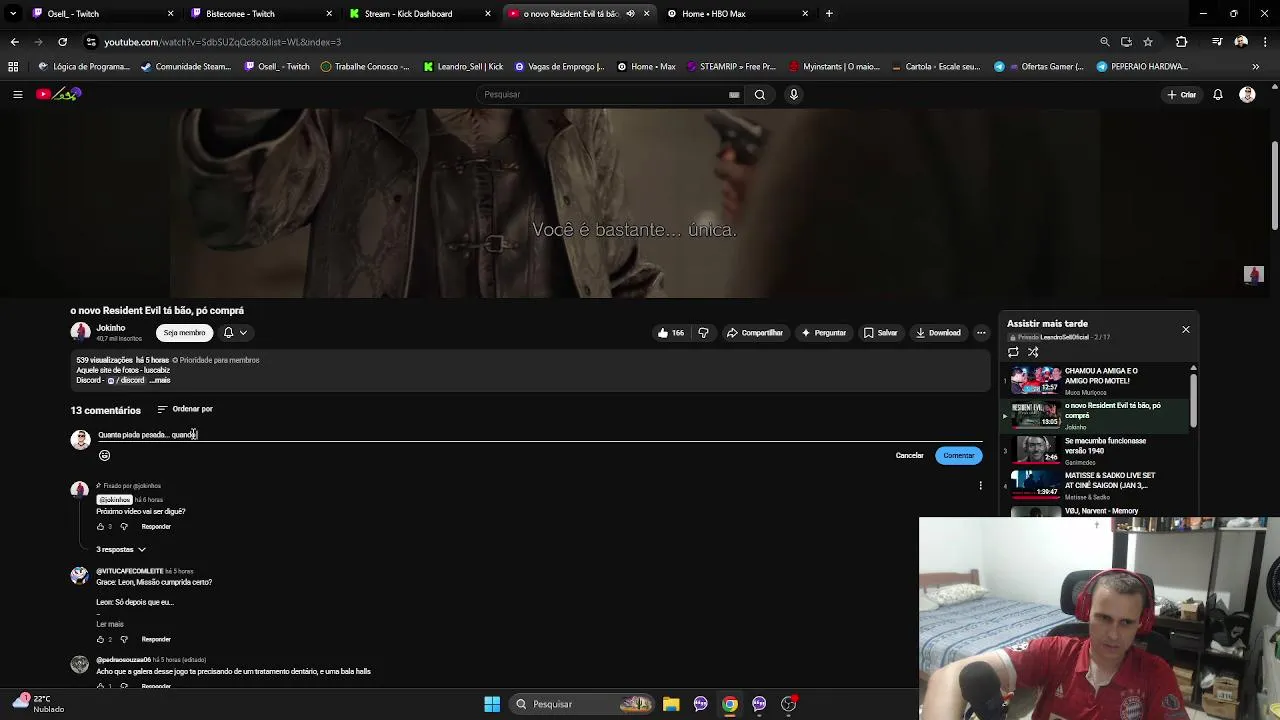Post the comment with Comentar

(x=959, y=456)
